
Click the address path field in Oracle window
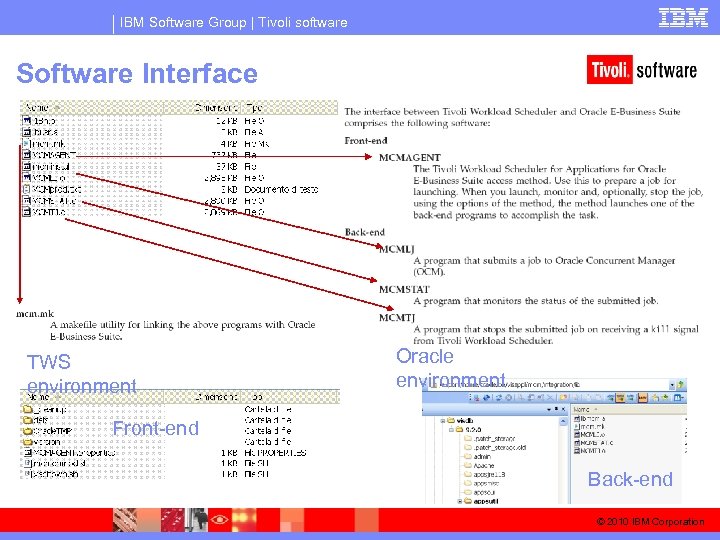tap(546, 385)
